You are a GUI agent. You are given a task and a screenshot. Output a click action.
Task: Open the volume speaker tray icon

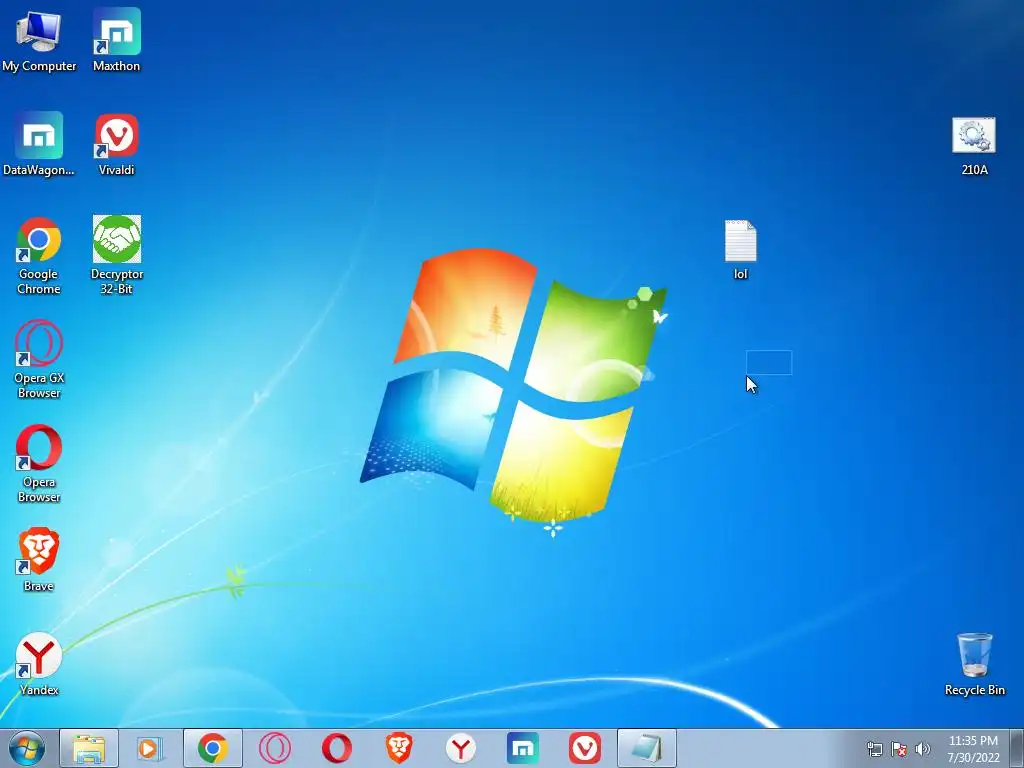point(923,749)
